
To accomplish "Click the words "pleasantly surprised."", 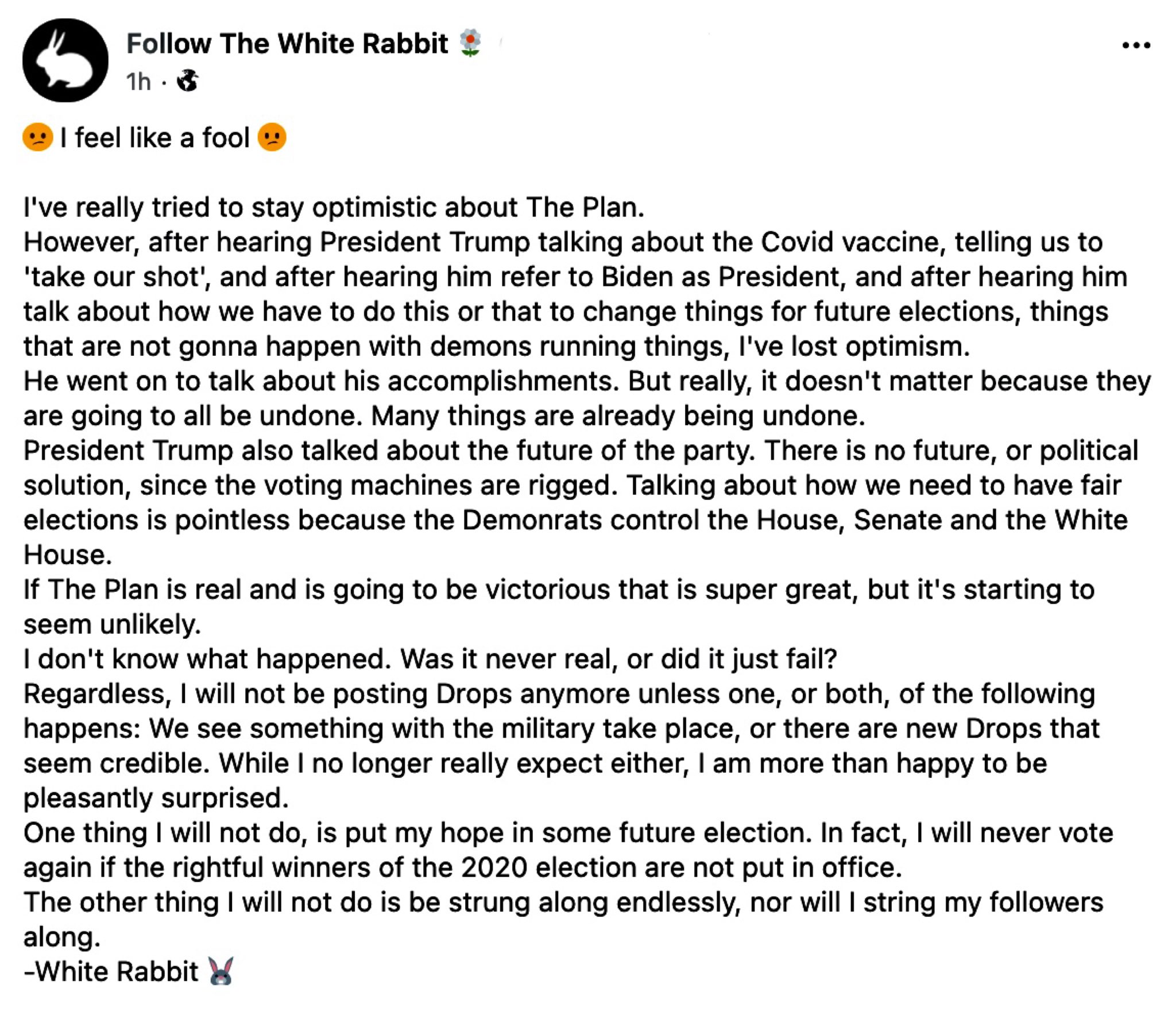I will (x=156, y=798).
